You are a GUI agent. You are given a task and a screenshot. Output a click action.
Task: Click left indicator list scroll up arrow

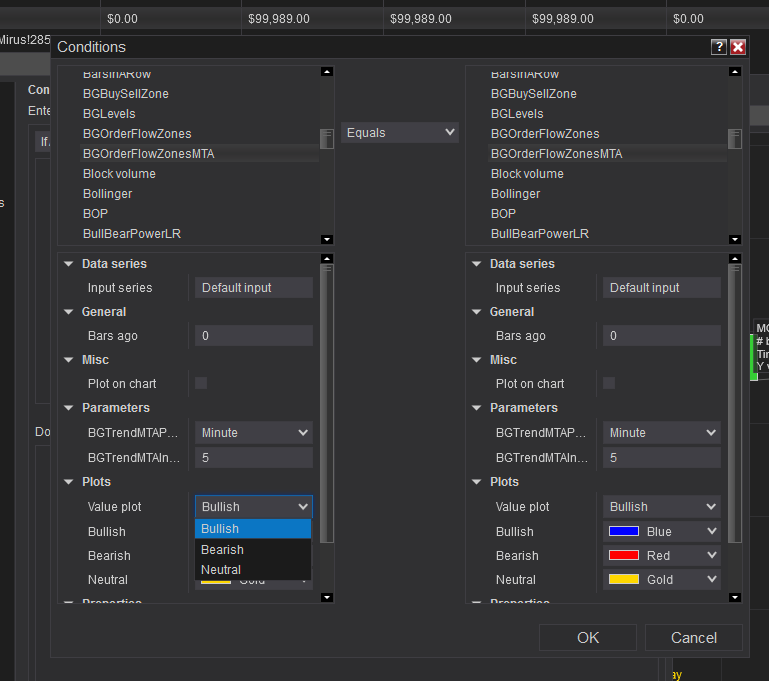coord(327,72)
